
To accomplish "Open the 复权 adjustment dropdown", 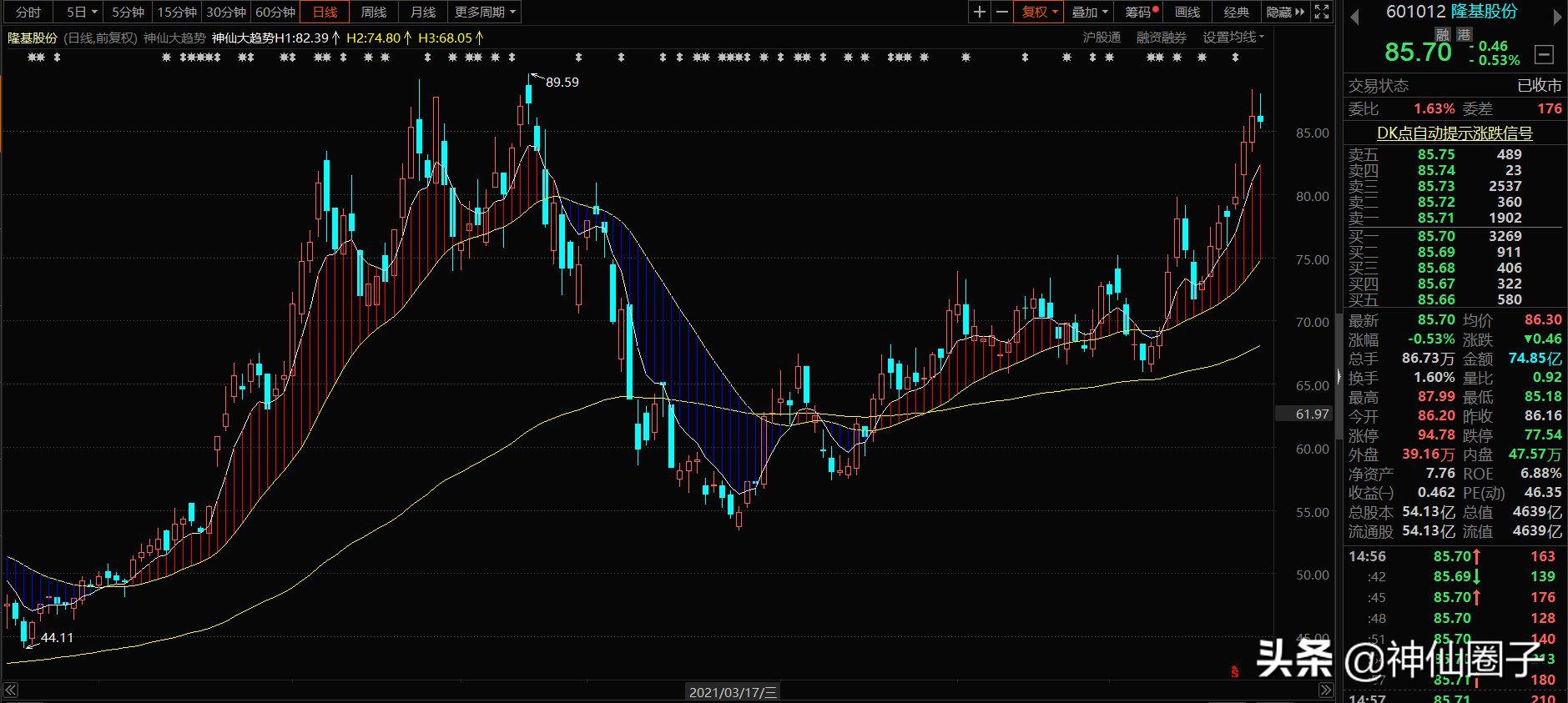I will [x=1039, y=12].
